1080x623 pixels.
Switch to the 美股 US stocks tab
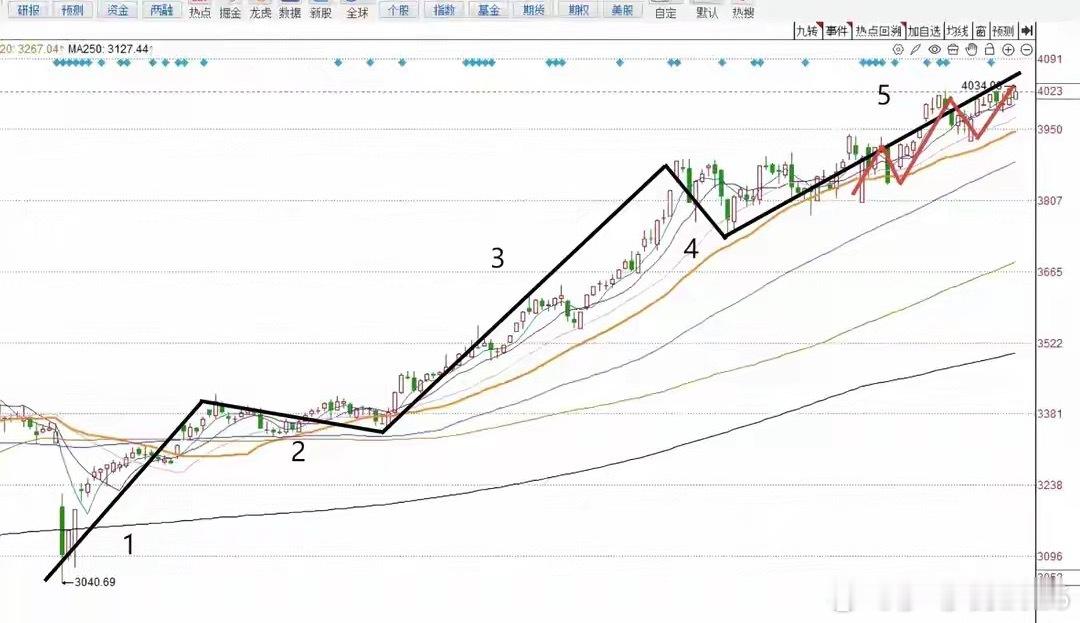[622, 10]
